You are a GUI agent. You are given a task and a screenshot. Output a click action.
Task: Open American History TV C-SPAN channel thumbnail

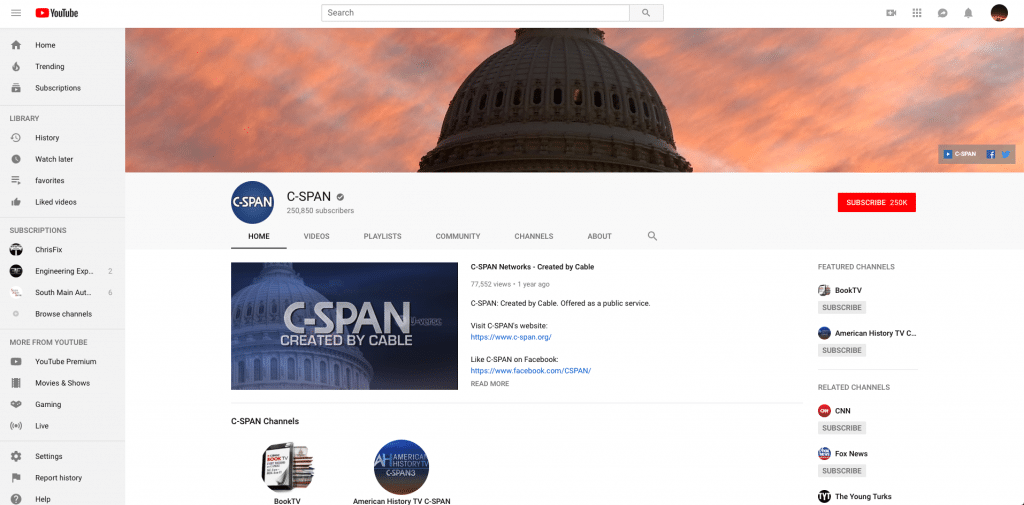point(402,466)
